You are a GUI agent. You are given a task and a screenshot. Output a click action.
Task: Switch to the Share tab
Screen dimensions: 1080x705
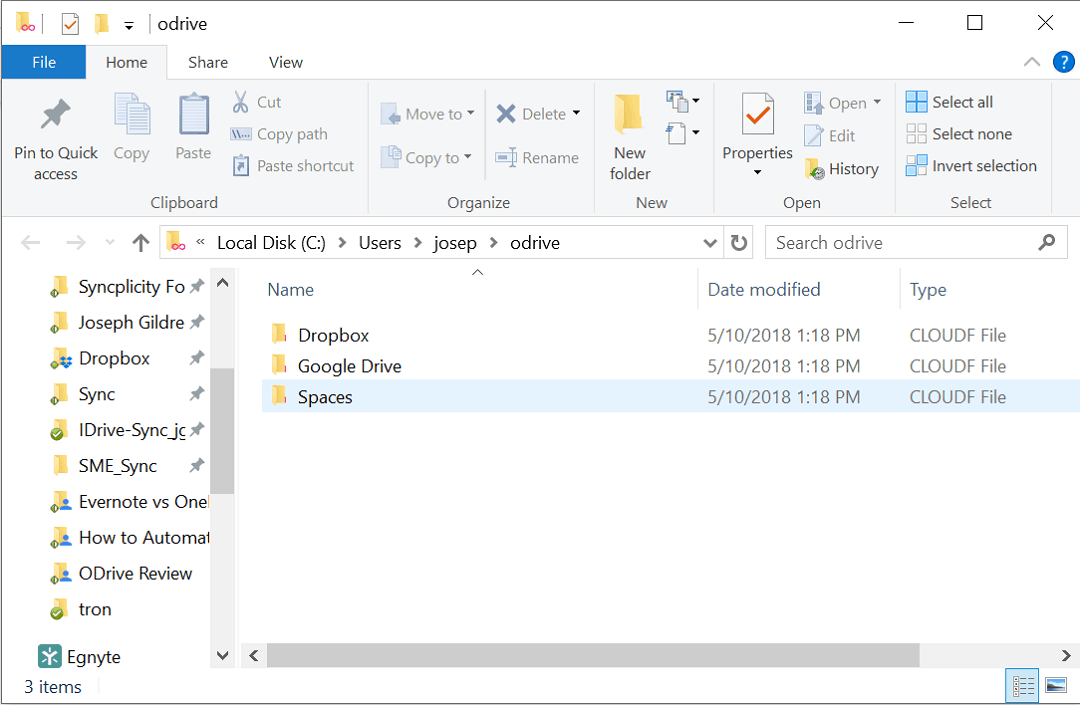click(207, 62)
